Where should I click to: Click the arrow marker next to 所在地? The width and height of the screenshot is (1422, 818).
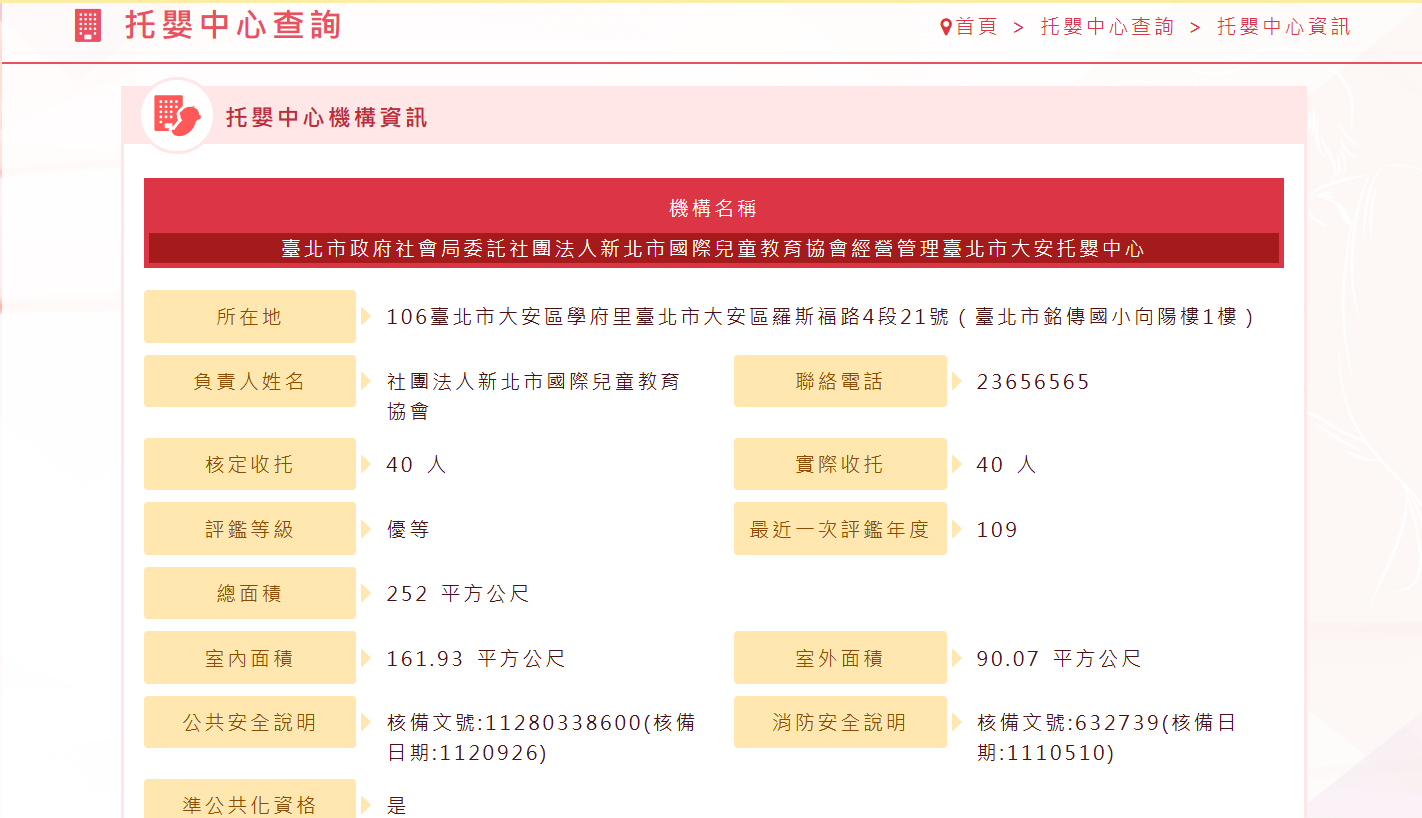tap(366, 317)
